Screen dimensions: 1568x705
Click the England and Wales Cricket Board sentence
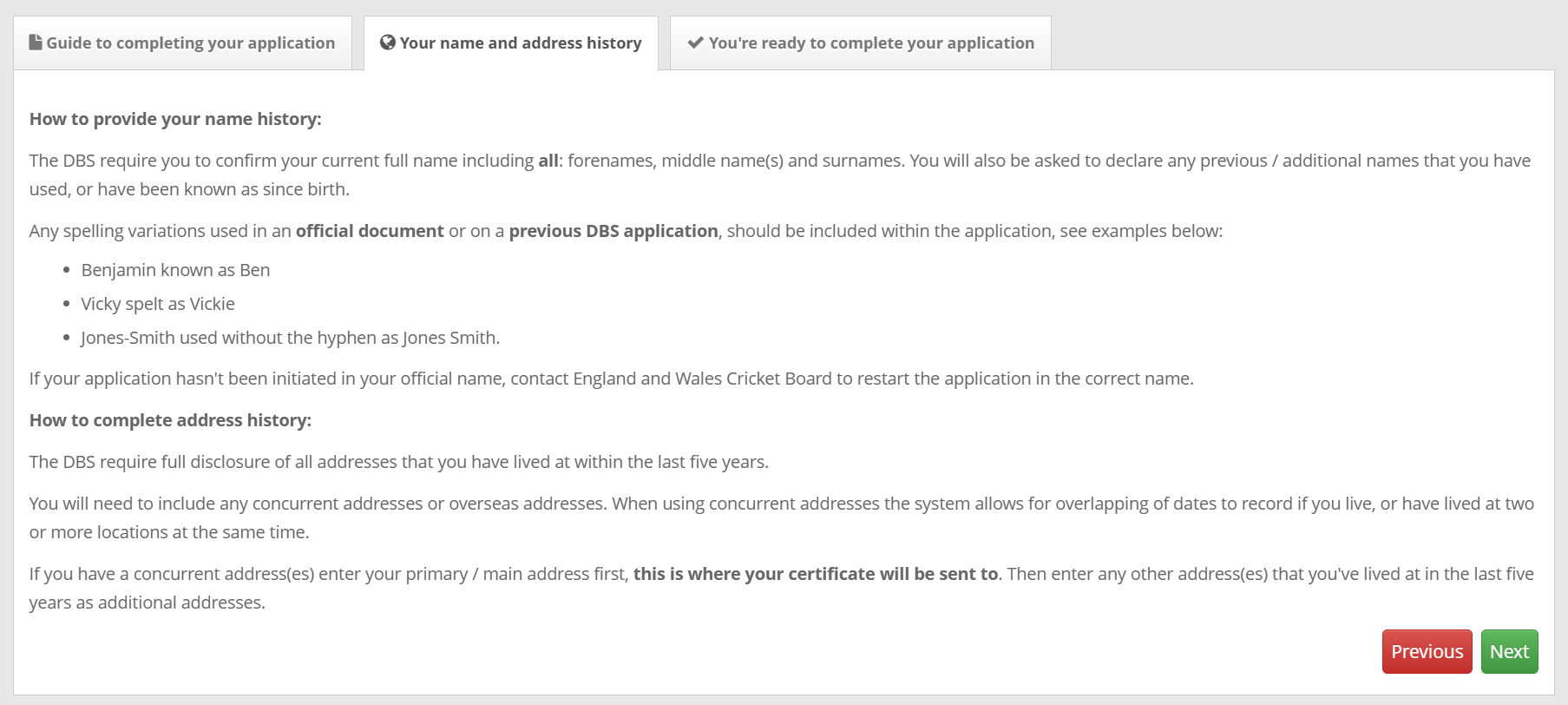611,379
